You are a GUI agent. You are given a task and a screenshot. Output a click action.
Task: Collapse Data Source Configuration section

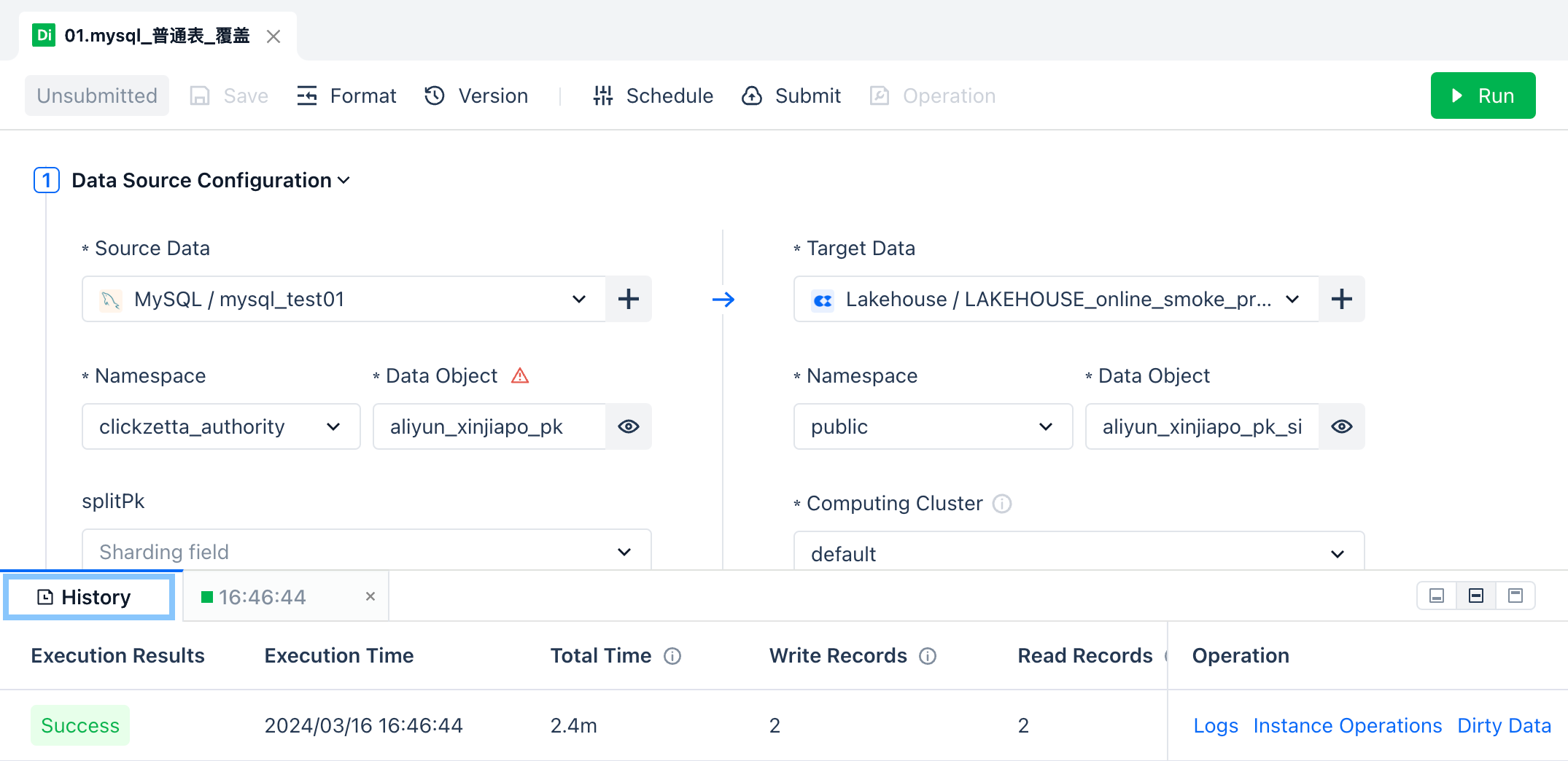[x=344, y=180]
